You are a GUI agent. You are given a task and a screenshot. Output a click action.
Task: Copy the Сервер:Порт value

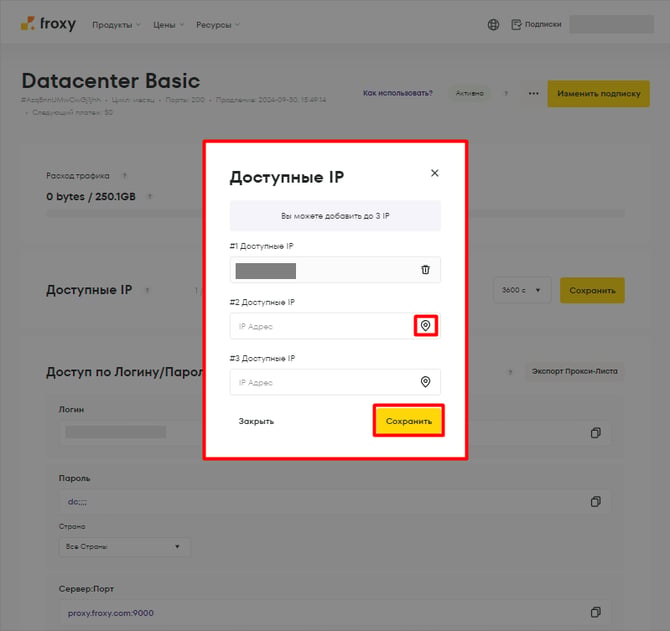[595, 612]
